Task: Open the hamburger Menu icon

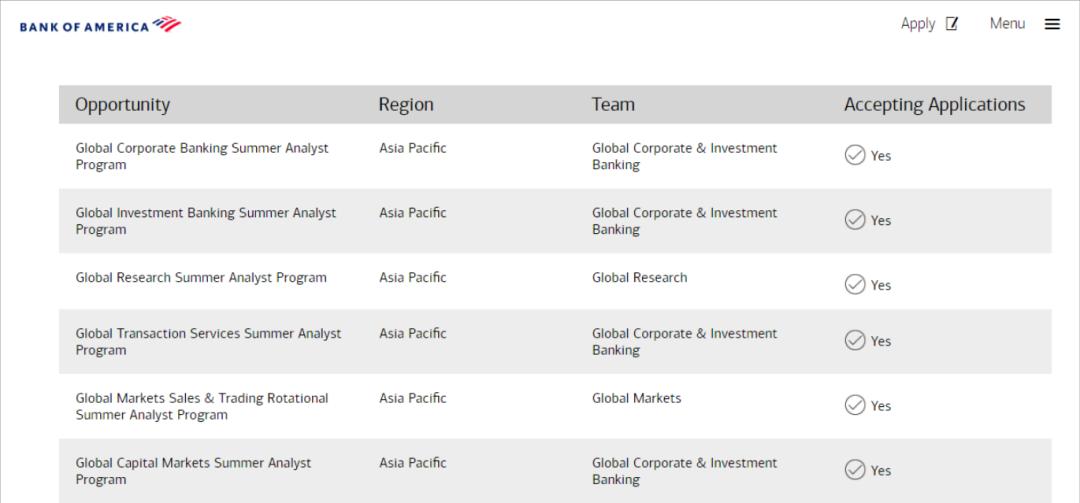Action: coord(1052,24)
